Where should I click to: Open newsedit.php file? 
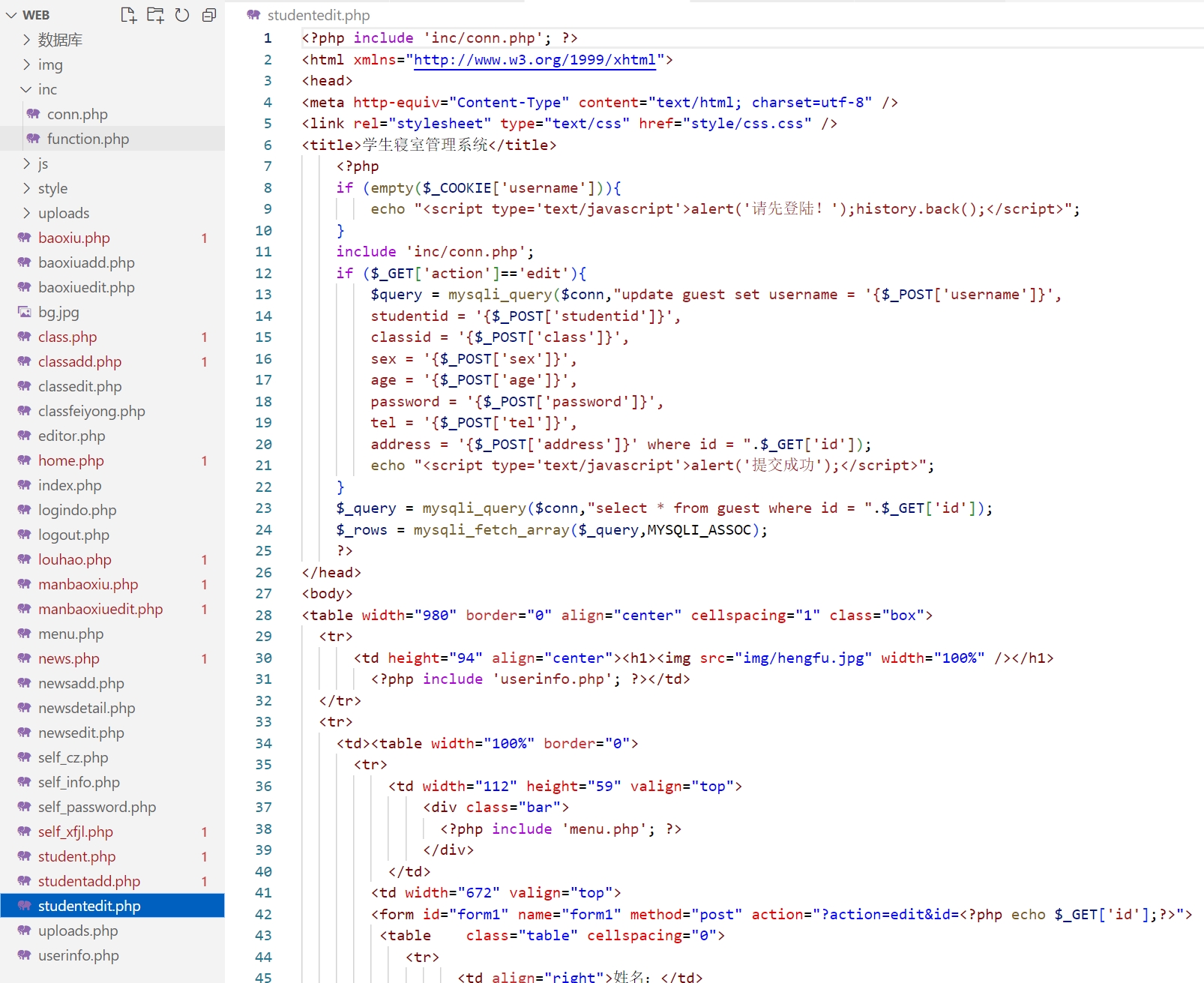pyautogui.click(x=112, y=733)
